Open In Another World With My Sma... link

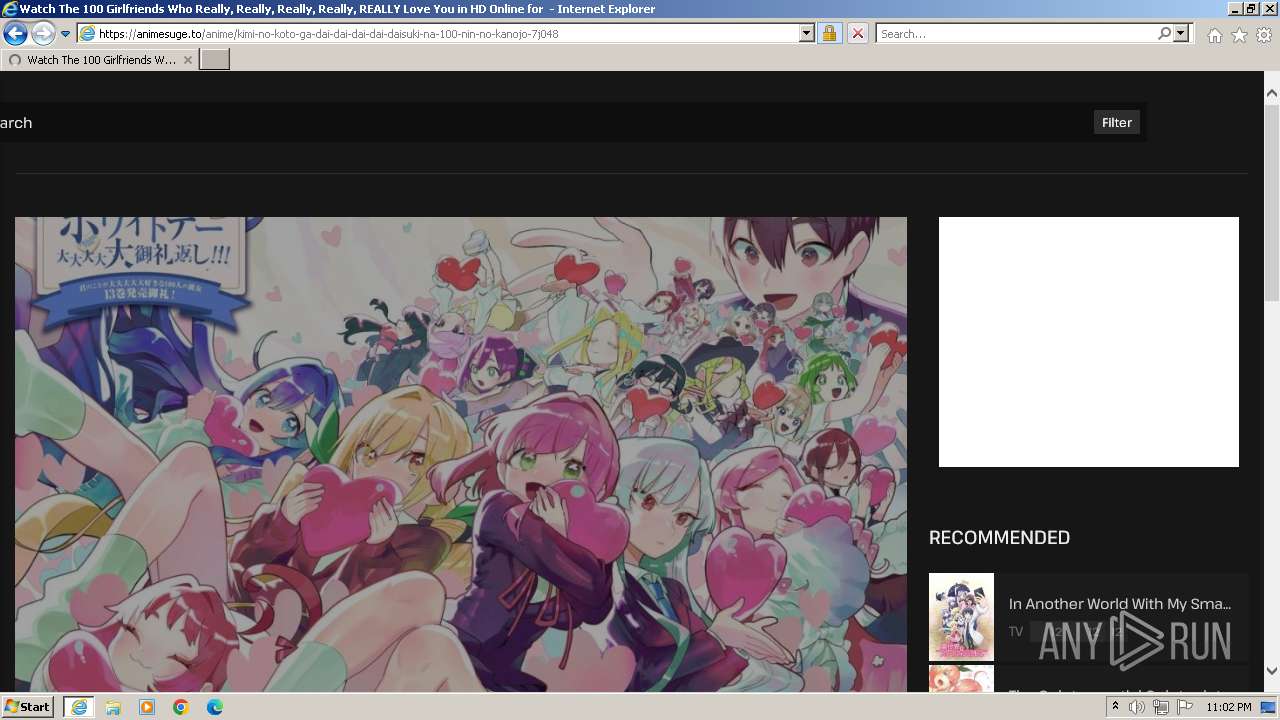coord(1120,604)
